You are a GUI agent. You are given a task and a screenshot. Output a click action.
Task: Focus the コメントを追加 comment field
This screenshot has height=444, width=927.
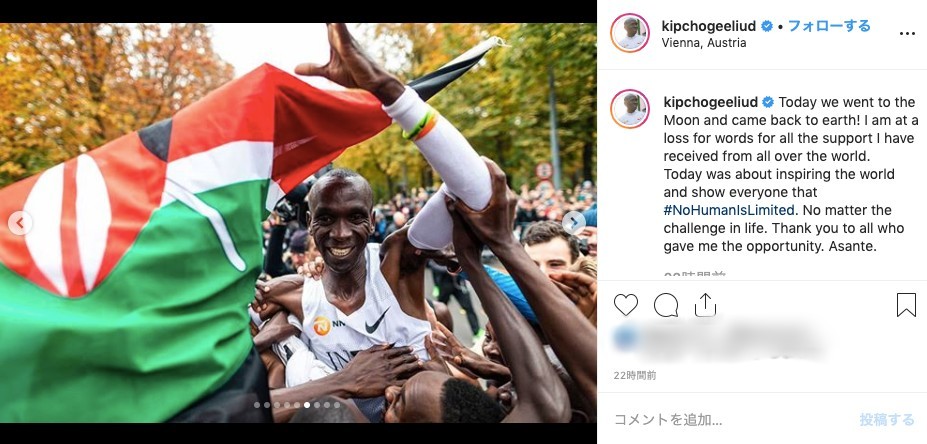[x=668, y=420]
